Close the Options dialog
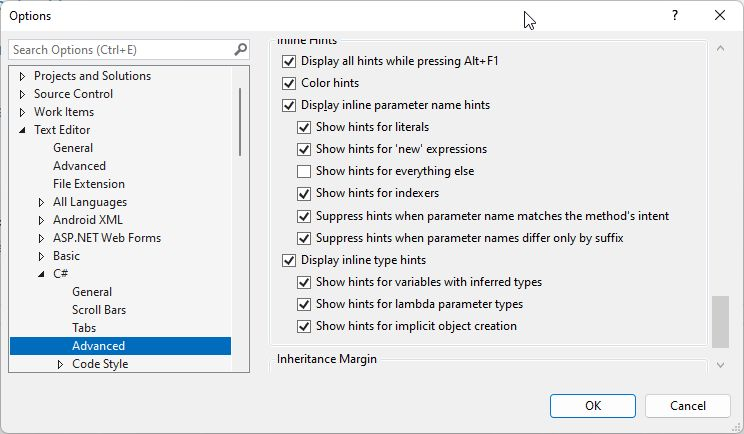Viewport: 744px width, 434px height. [720, 15]
